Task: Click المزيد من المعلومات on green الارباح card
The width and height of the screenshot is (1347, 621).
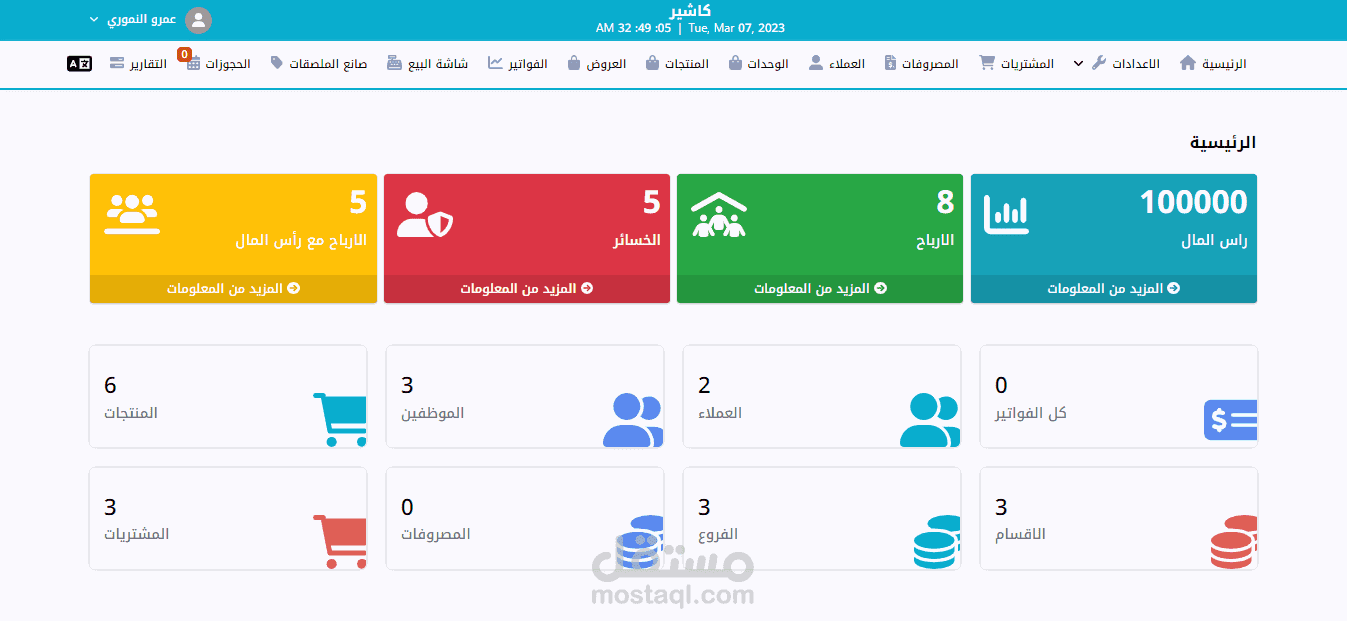Action: tap(820, 288)
